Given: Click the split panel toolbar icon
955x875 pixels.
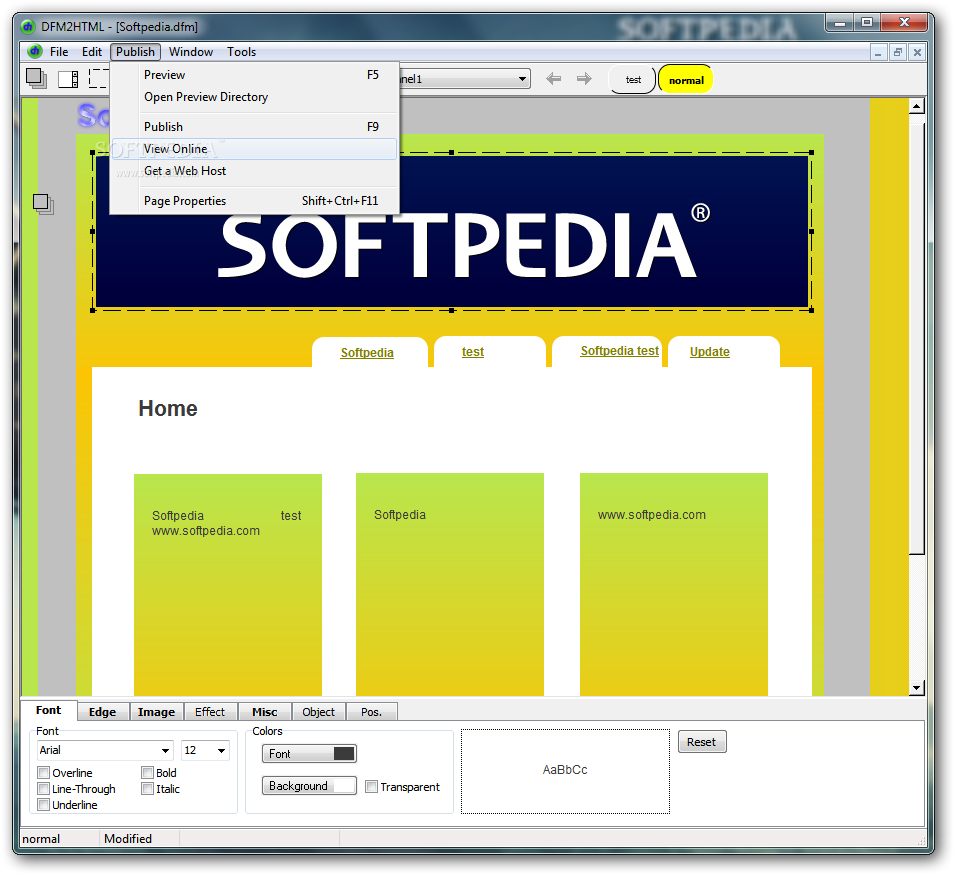Looking at the screenshot, I should click(x=68, y=79).
